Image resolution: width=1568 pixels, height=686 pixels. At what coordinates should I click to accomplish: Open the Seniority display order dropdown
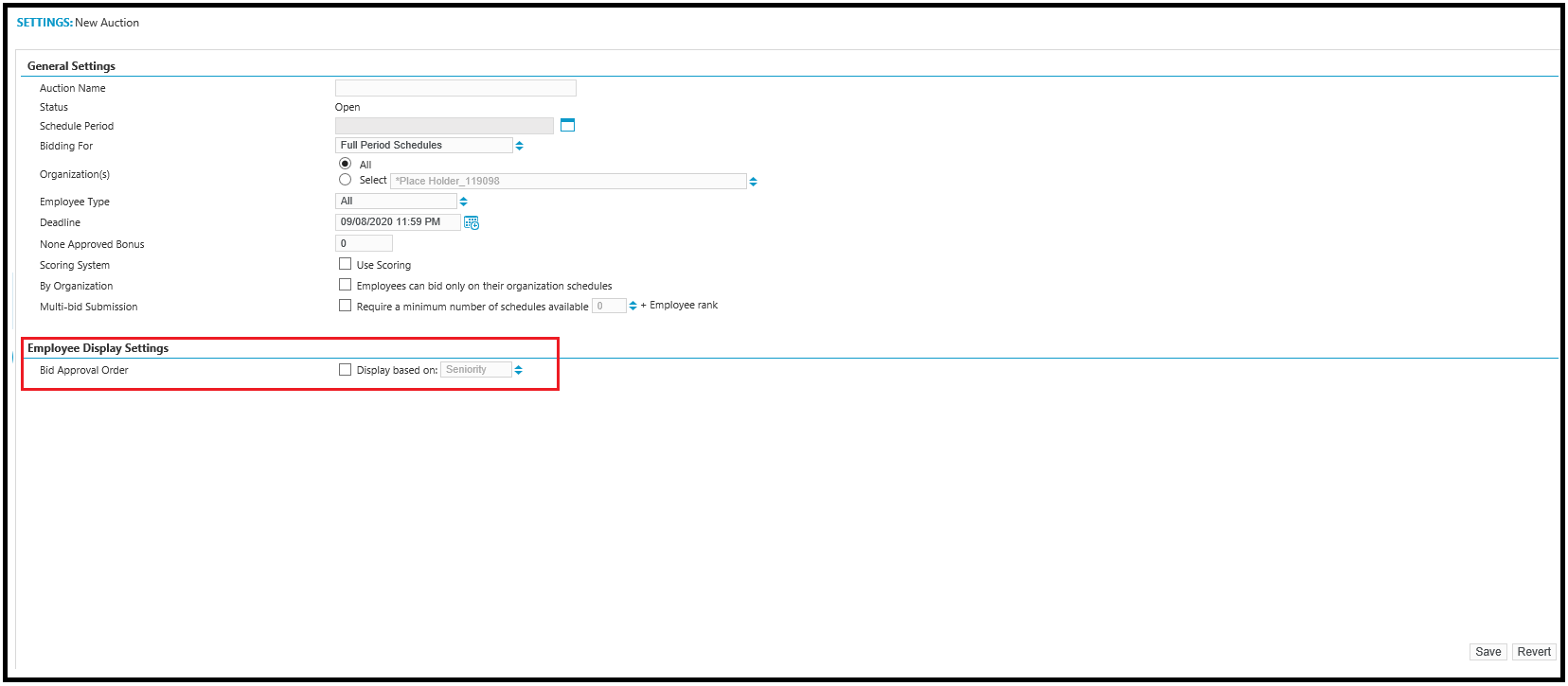[x=518, y=370]
